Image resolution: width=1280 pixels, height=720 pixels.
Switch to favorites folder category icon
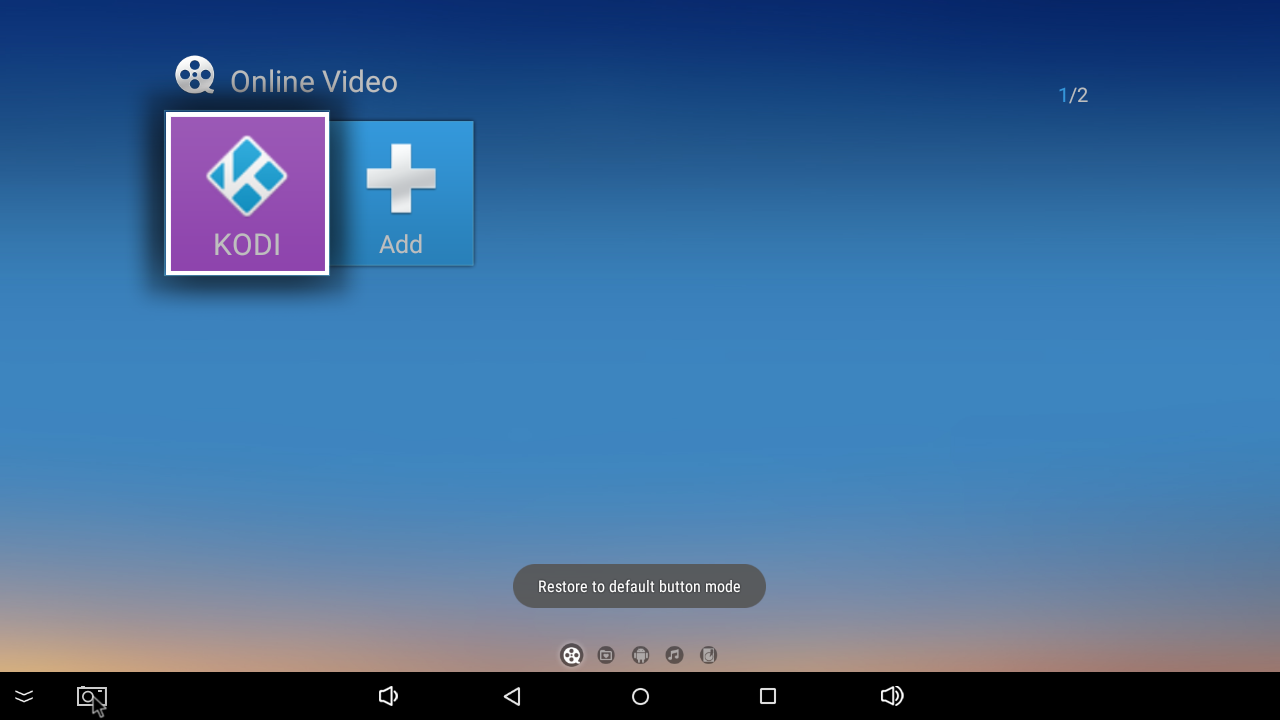point(606,655)
